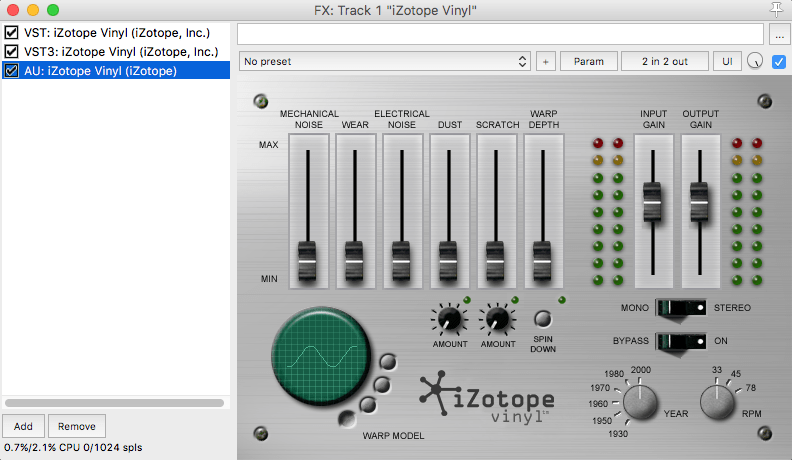Click the 45 RPM label
The height and width of the screenshot is (460, 792).
736,374
